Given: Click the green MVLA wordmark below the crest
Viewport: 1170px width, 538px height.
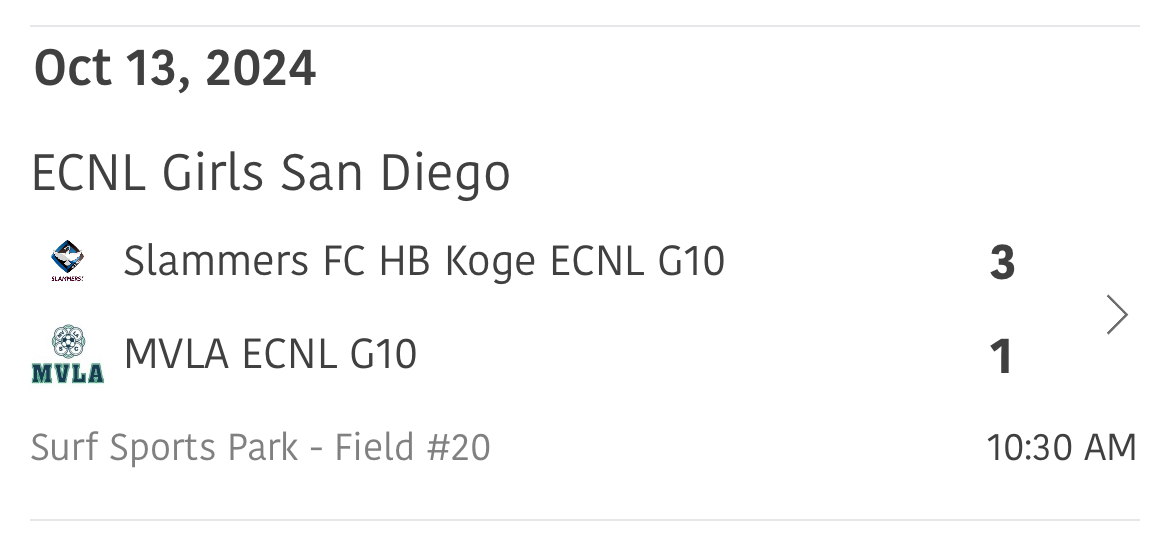Looking at the screenshot, I should pos(68,374).
